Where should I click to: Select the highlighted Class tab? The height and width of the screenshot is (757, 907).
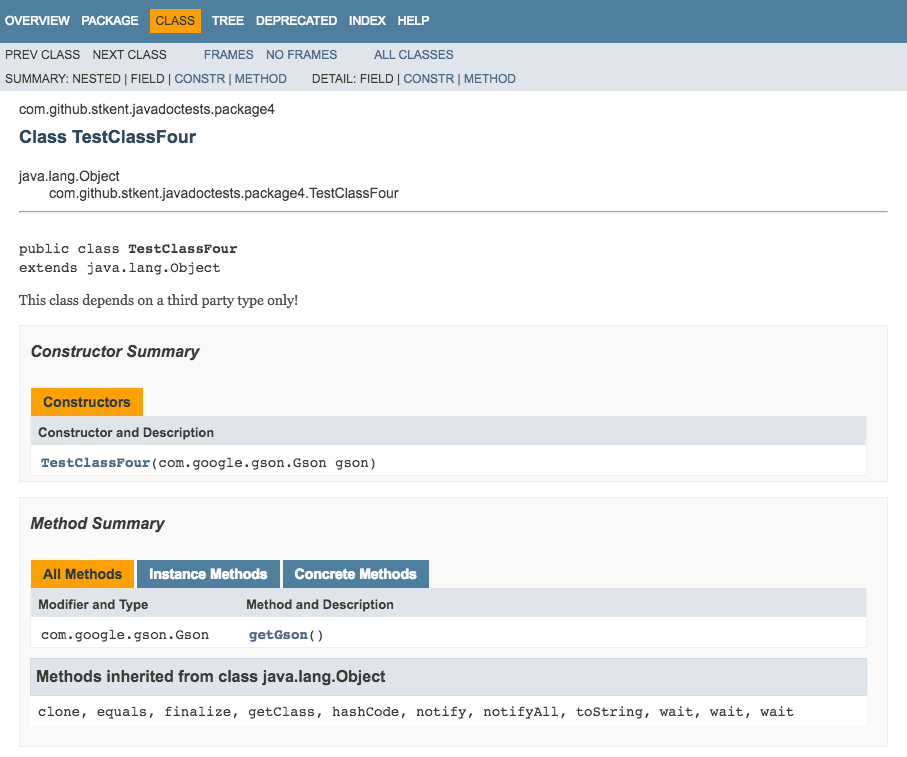pyautogui.click(x=175, y=21)
